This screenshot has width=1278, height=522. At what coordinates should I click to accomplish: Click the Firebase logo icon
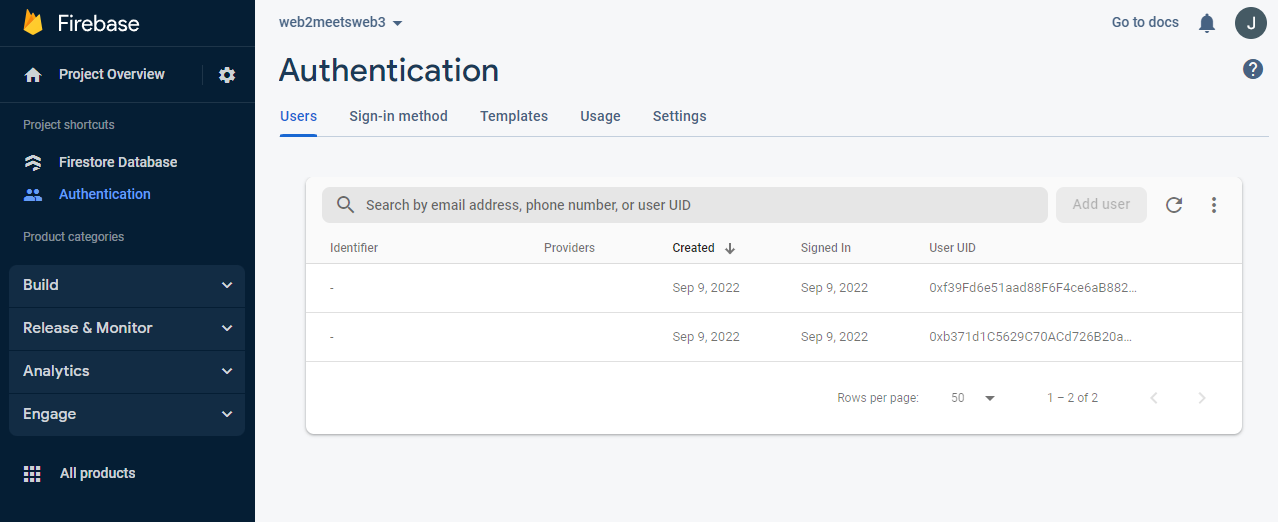coord(33,23)
